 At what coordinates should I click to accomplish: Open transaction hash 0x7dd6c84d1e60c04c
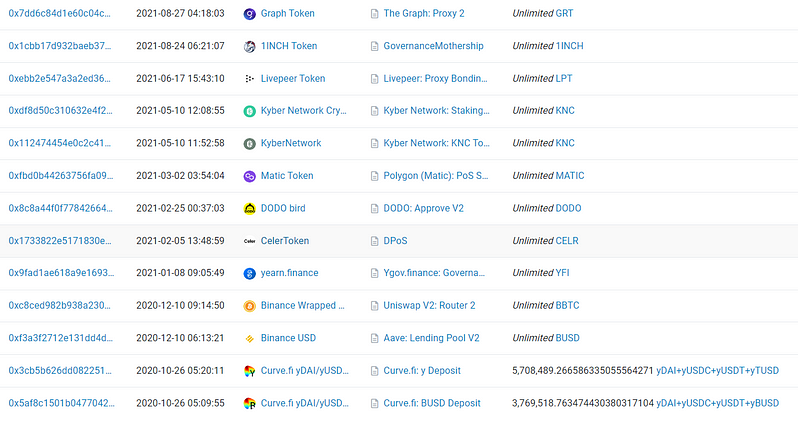coord(60,13)
